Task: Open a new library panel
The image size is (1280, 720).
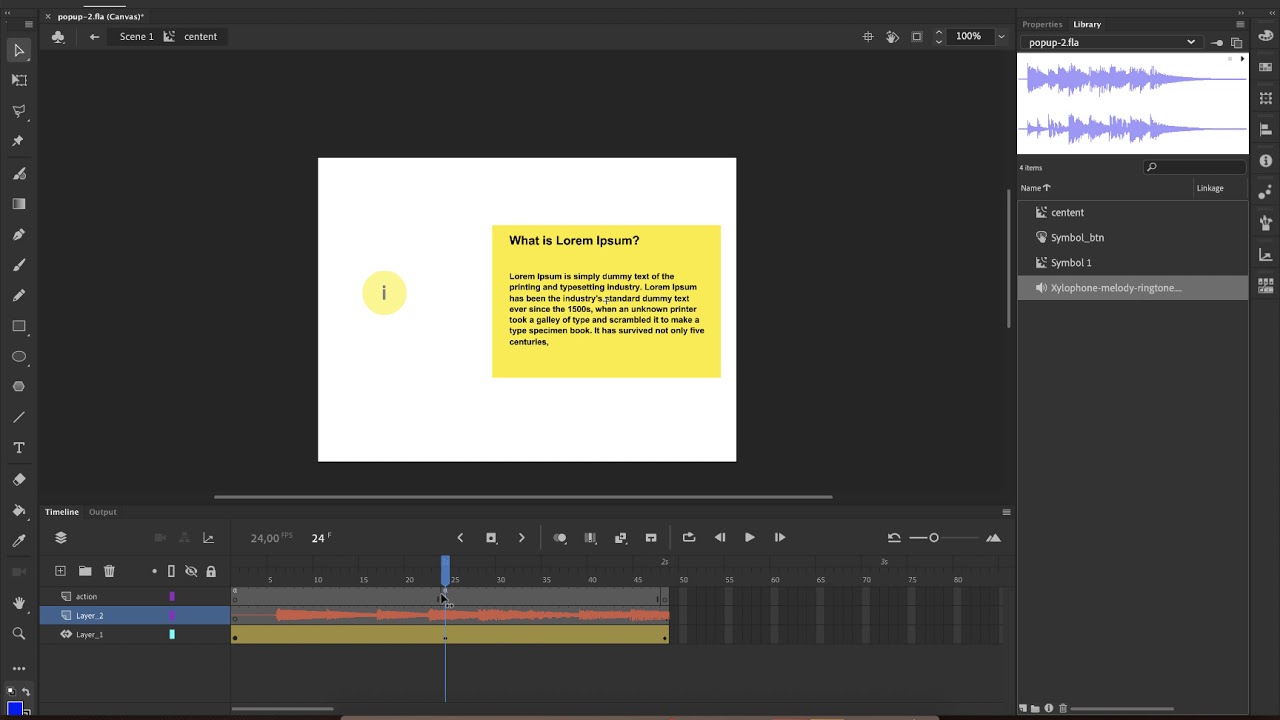Action: pos(1237,43)
